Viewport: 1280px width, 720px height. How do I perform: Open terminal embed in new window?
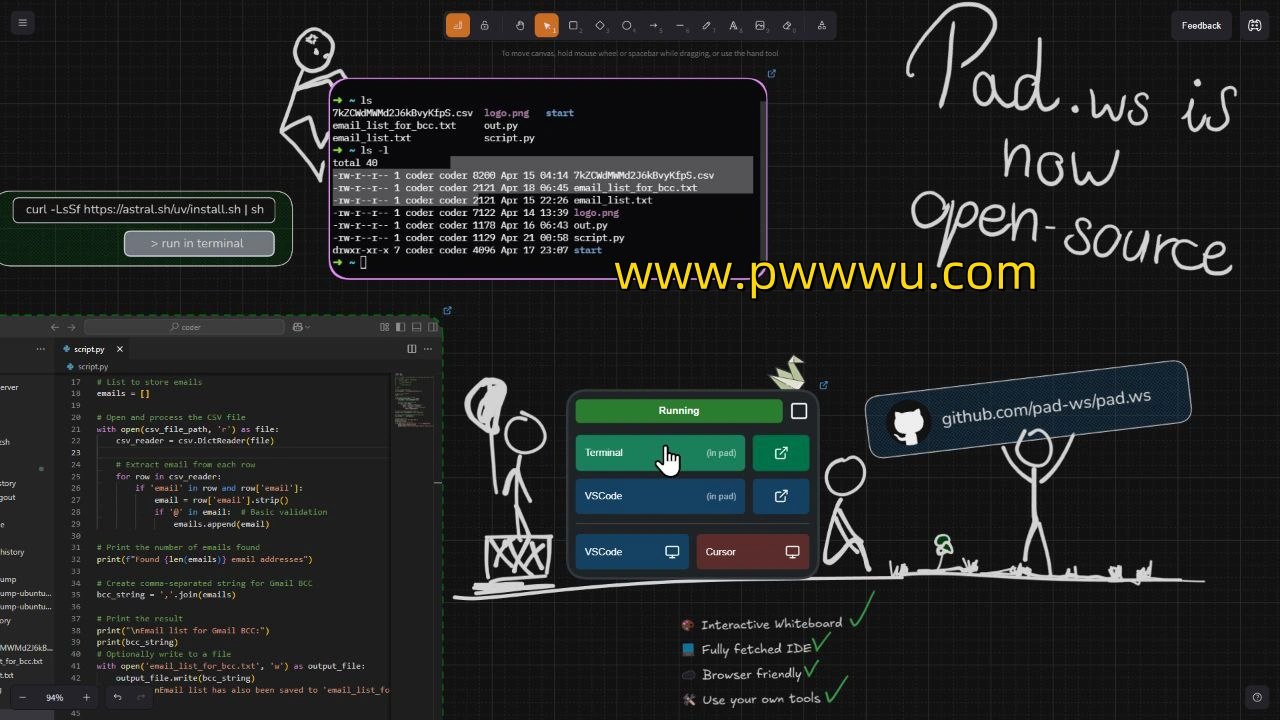tap(771, 73)
